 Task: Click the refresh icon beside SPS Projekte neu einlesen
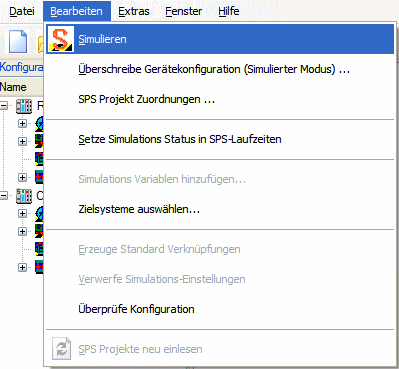point(62,349)
